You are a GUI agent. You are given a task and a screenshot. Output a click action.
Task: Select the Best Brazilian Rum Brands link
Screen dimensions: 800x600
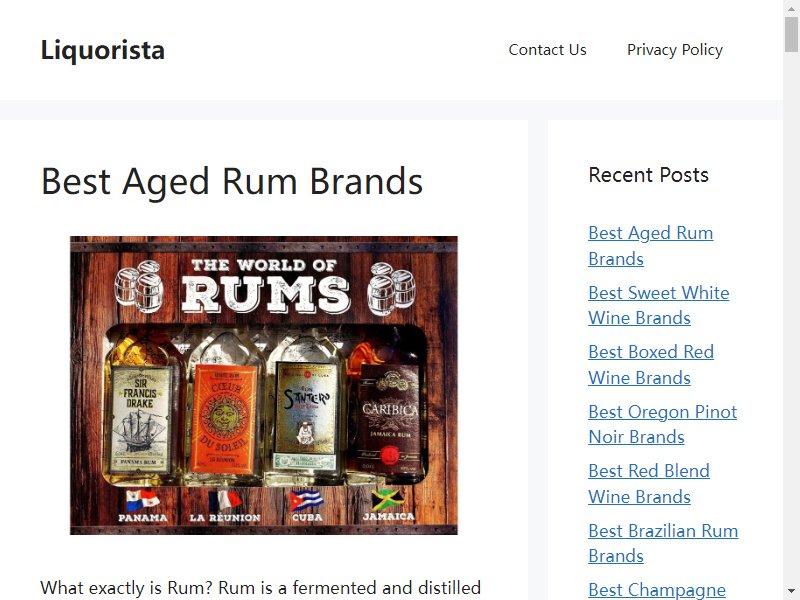663,543
